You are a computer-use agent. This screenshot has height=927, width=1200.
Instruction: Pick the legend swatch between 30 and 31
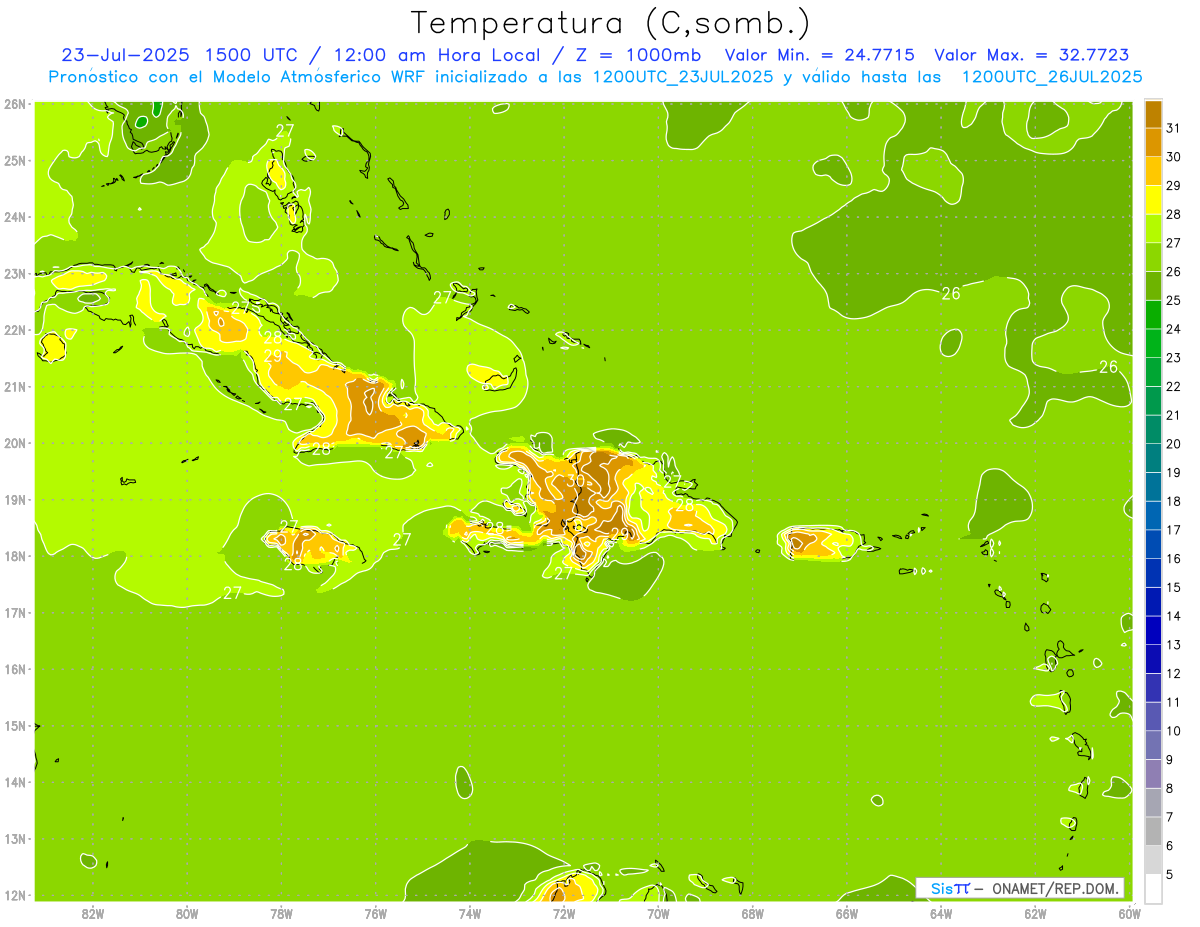tap(1153, 143)
